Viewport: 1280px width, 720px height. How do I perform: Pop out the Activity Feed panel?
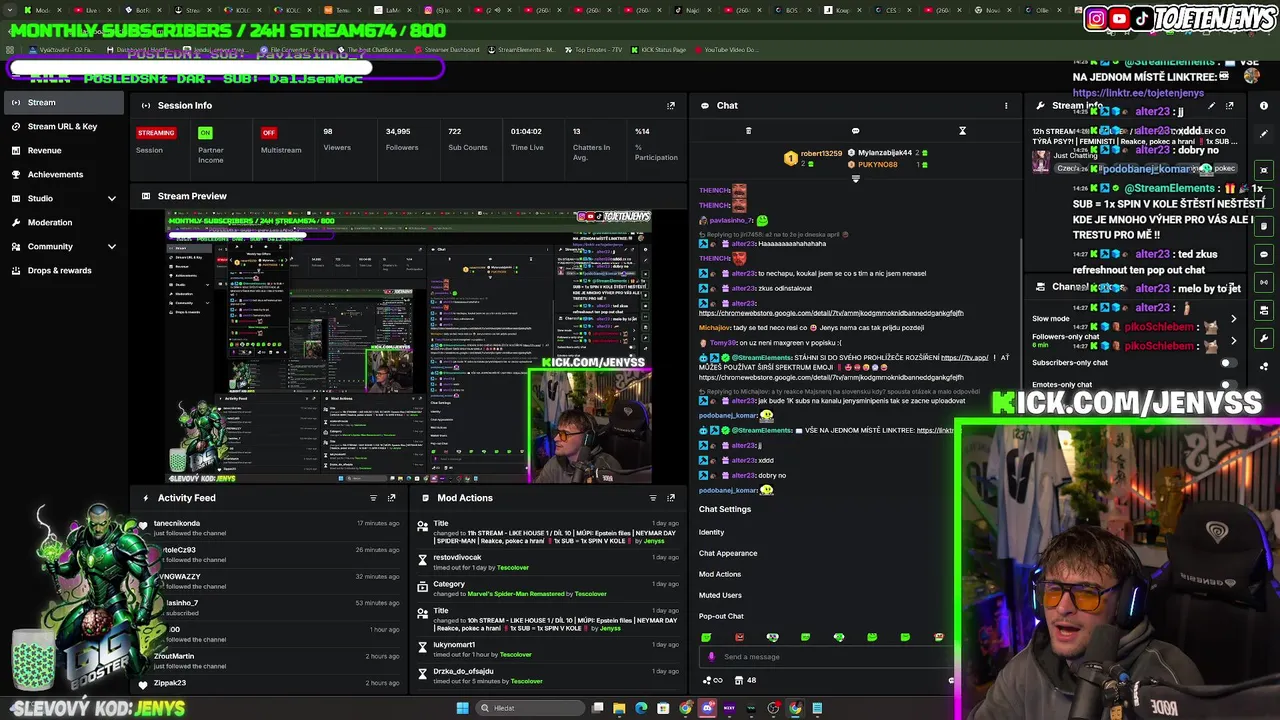pyautogui.click(x=391, y=498)
